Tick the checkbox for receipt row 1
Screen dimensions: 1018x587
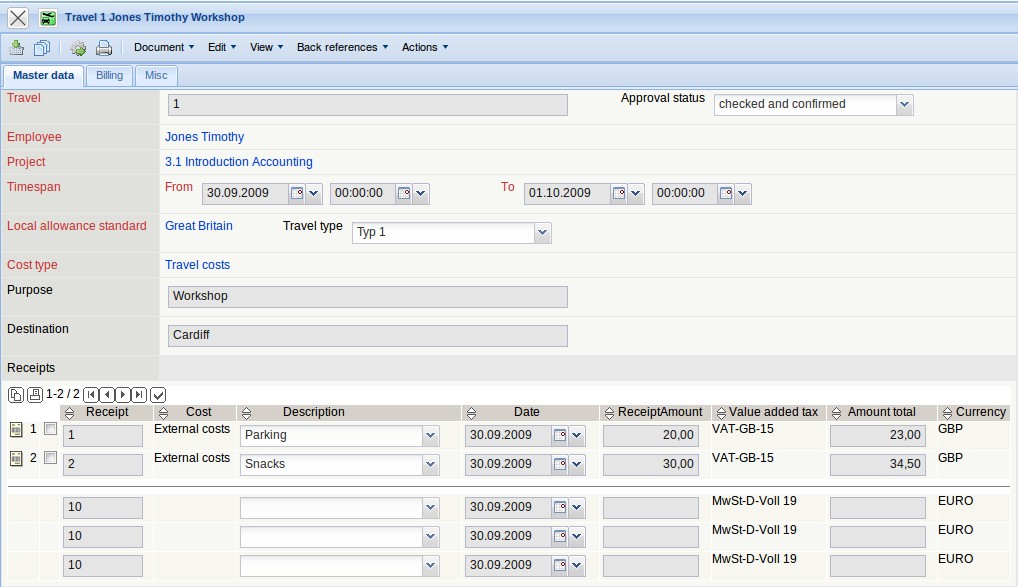click(50, 429)
